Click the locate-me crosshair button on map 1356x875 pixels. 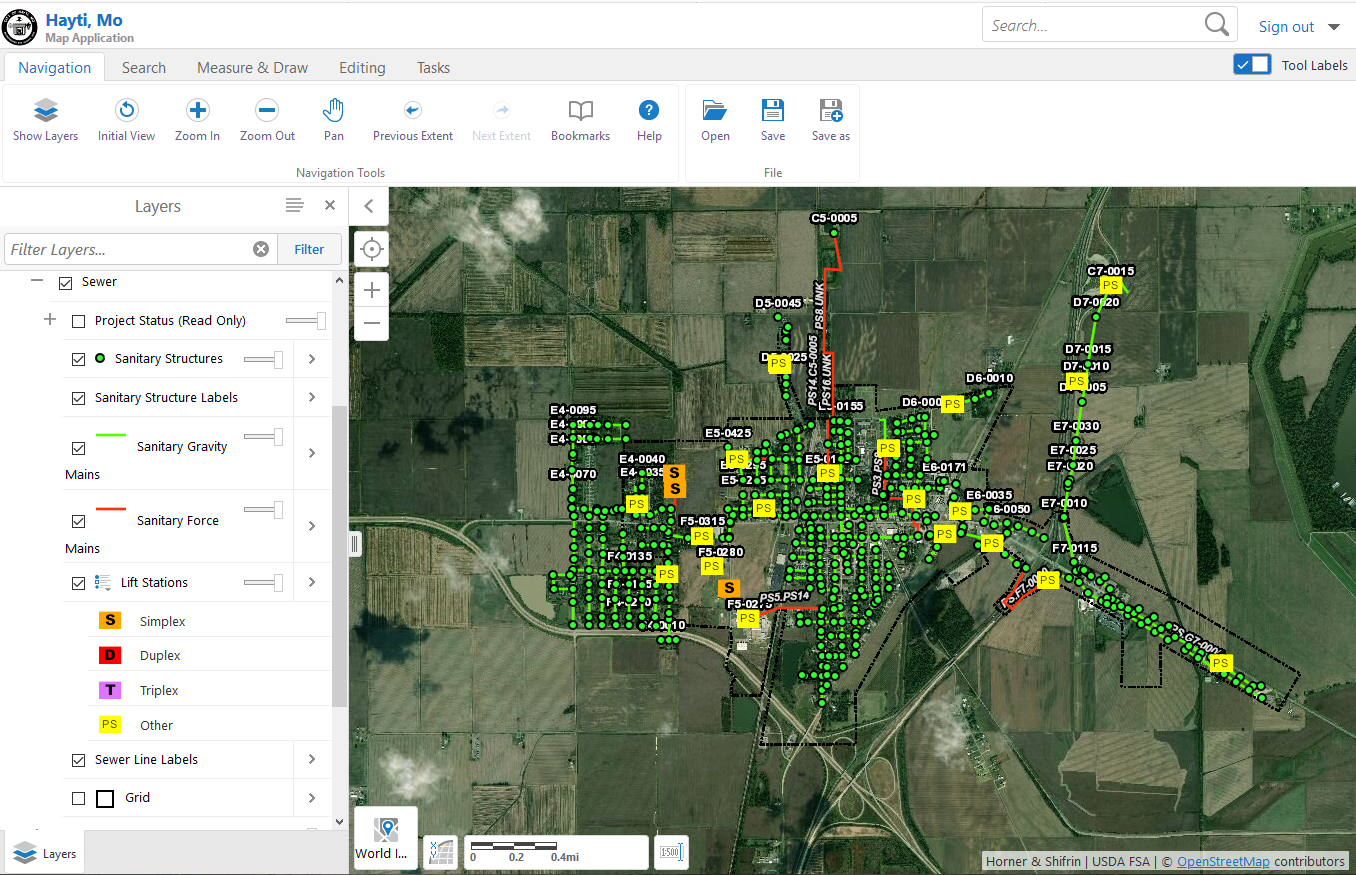[x=372, y=249]
